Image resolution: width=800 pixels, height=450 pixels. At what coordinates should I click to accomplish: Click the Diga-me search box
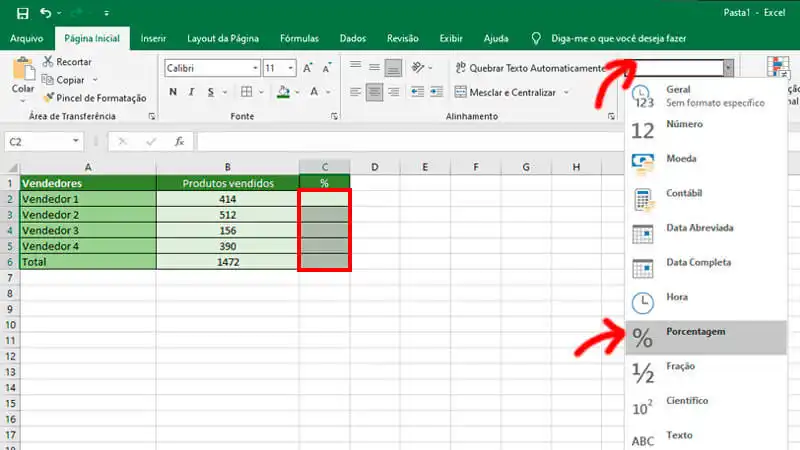coord(618,39)
